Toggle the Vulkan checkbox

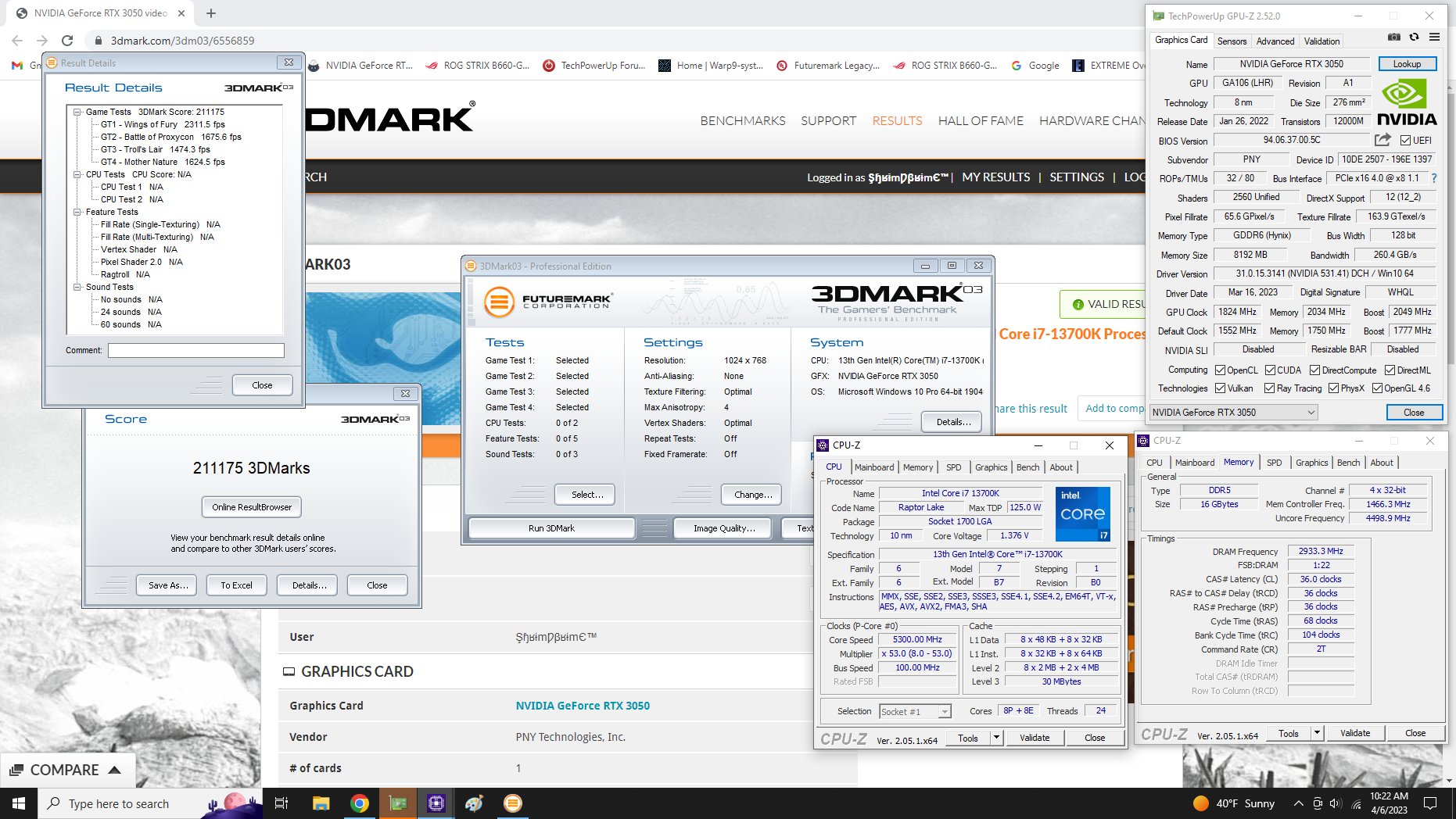(x=1220, y=388)
